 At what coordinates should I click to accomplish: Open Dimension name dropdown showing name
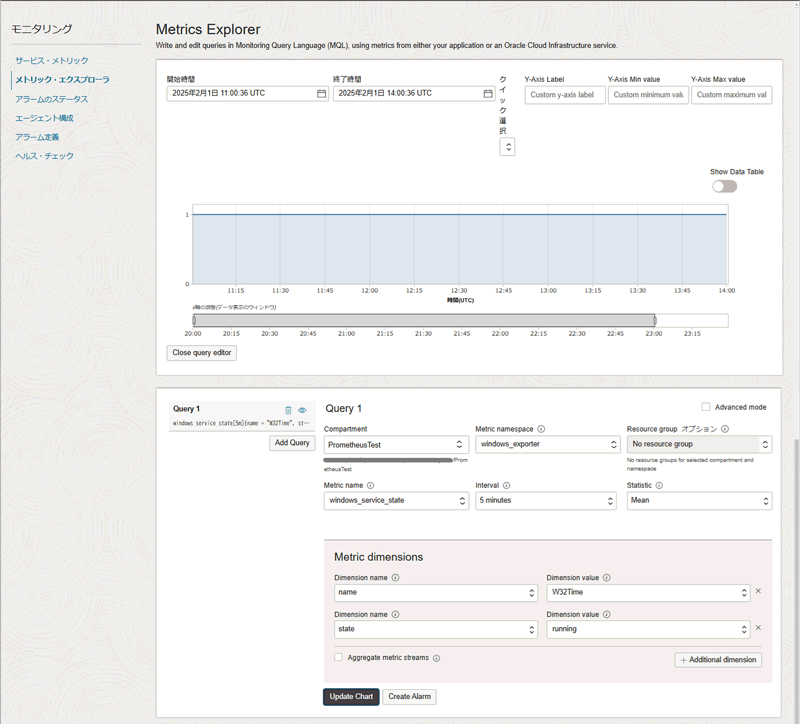pyautogui.click(x=436, y=592)
